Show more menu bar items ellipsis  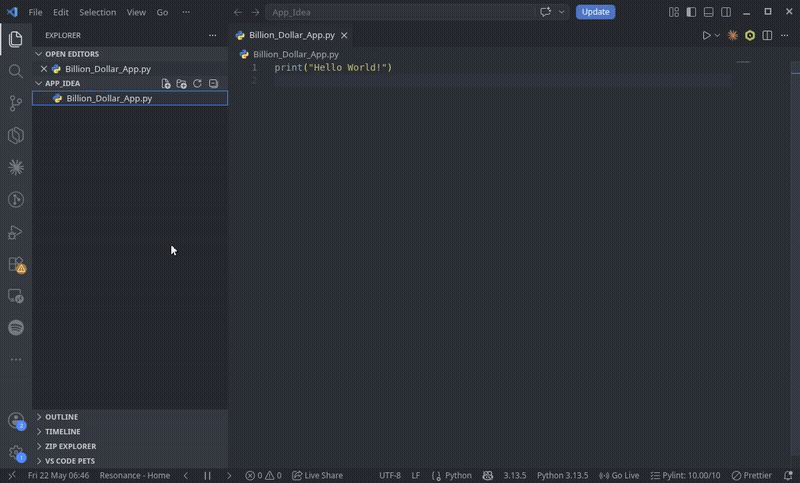(x=186, y=12)
